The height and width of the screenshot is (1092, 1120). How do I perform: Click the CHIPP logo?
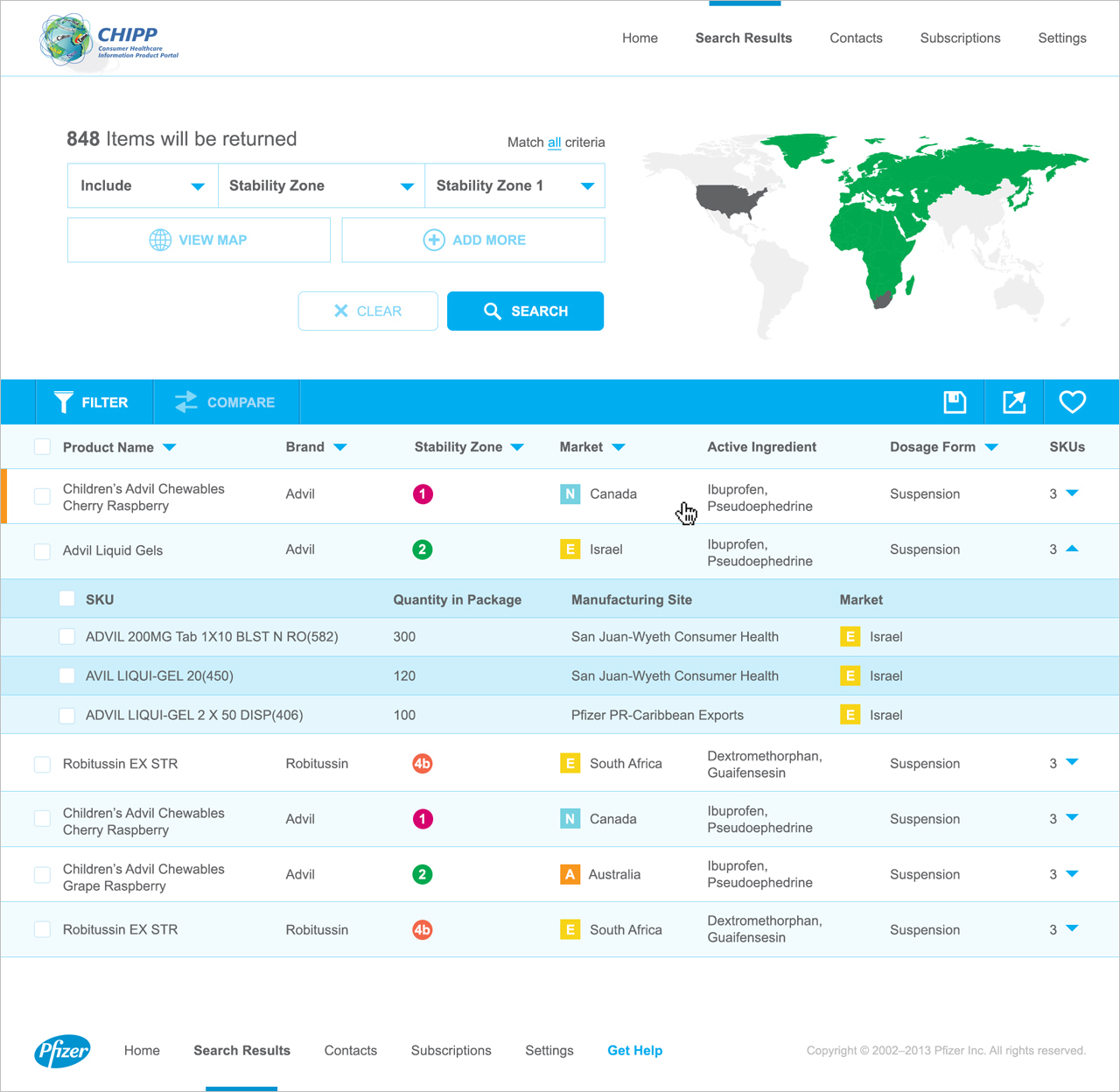tap(109, 40)
